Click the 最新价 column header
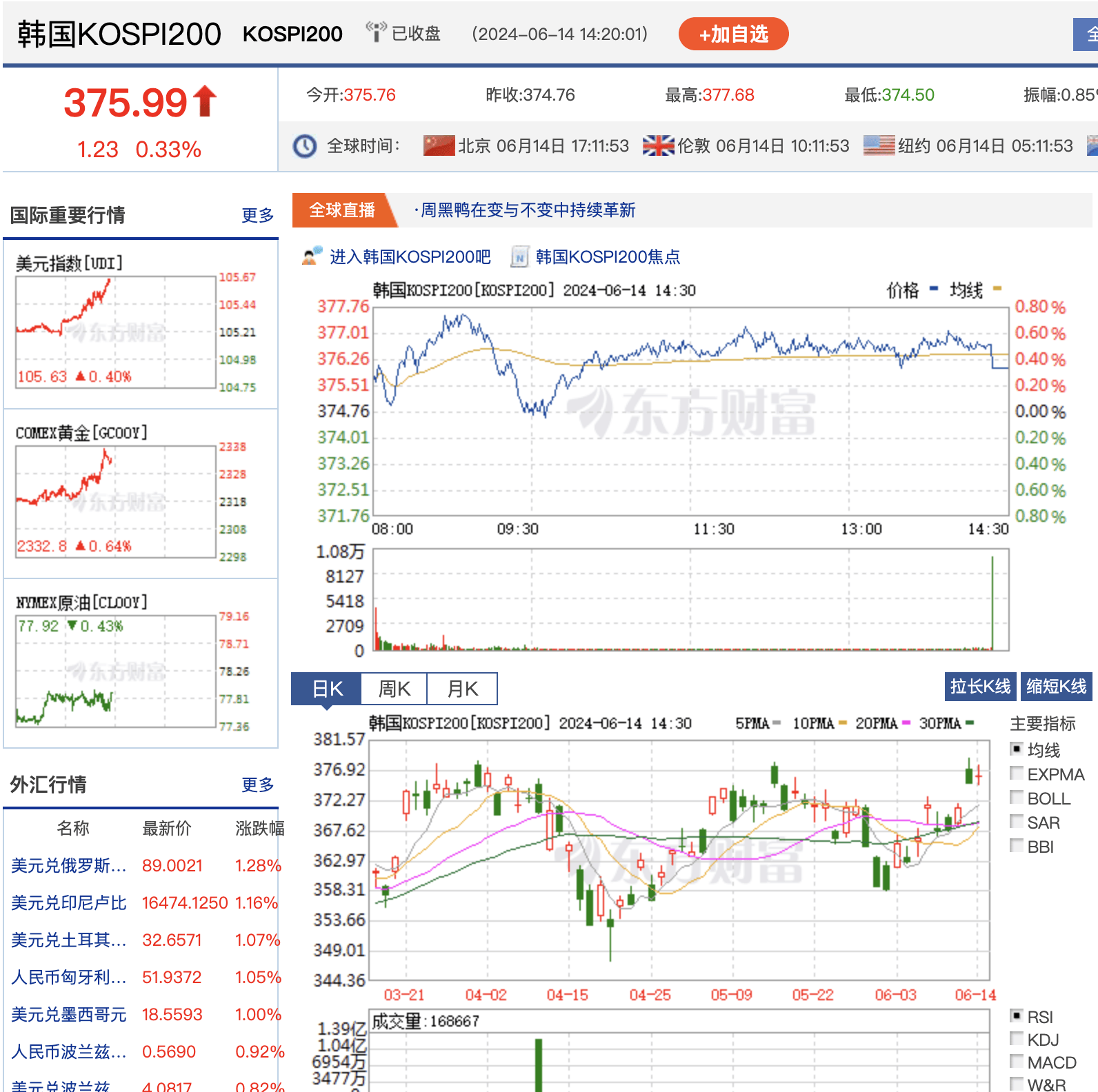Screen dimensions: 1098x1092 click(166, 829)
